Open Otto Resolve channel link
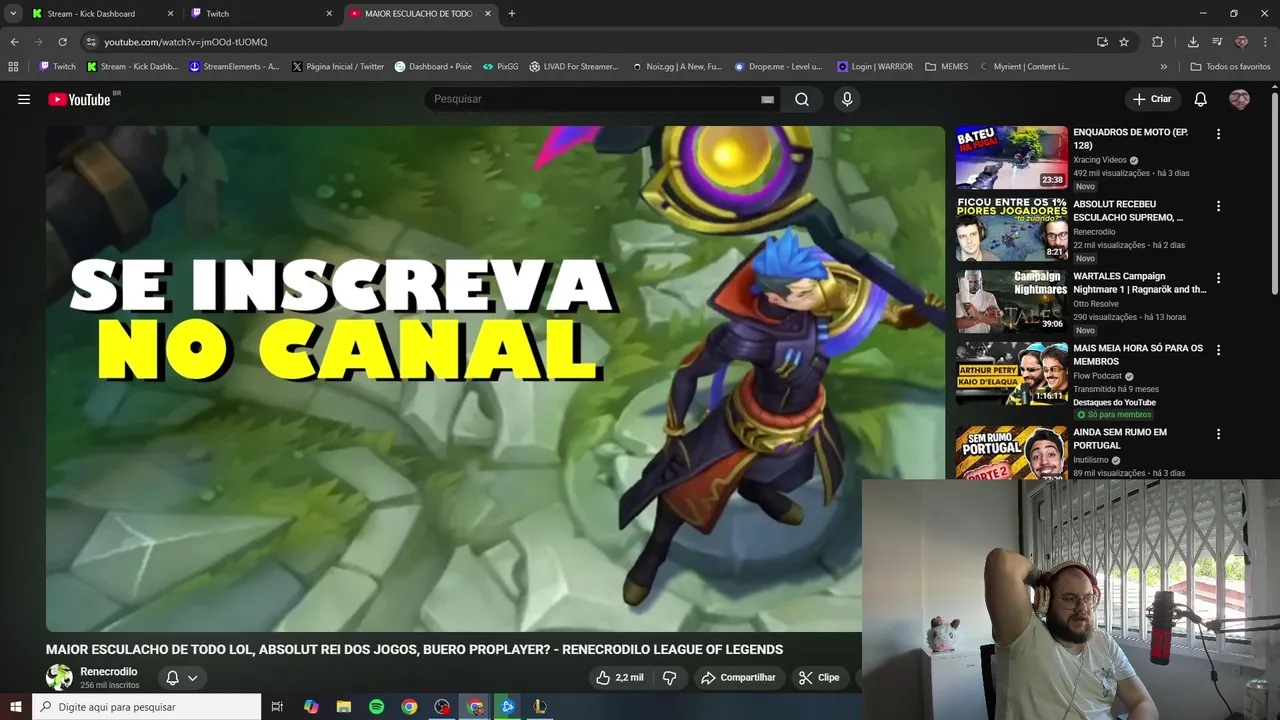 coord(1095,304)
